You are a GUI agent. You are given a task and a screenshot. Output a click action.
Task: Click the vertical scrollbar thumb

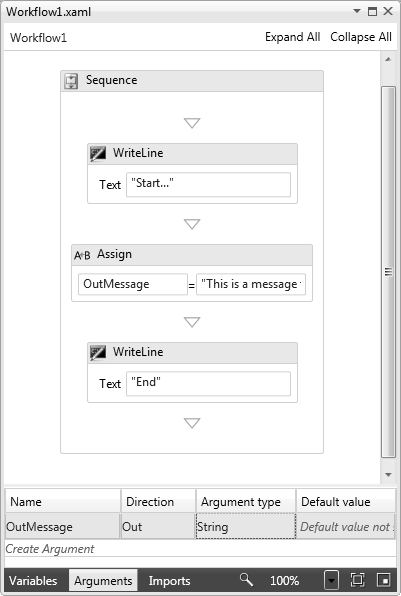pos(388,272)
